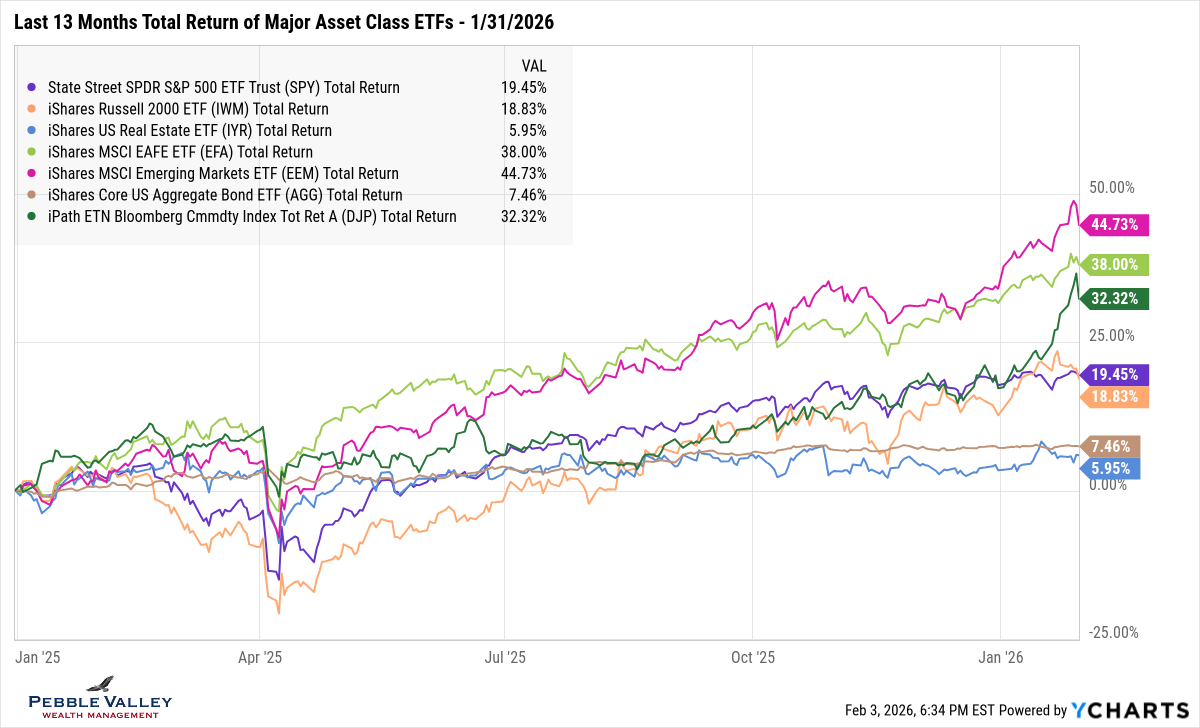The width and height of the screenshot is (1200, 728).
Task: Click the 38.00% EFA end-value tag
Action: (1114, 265)
